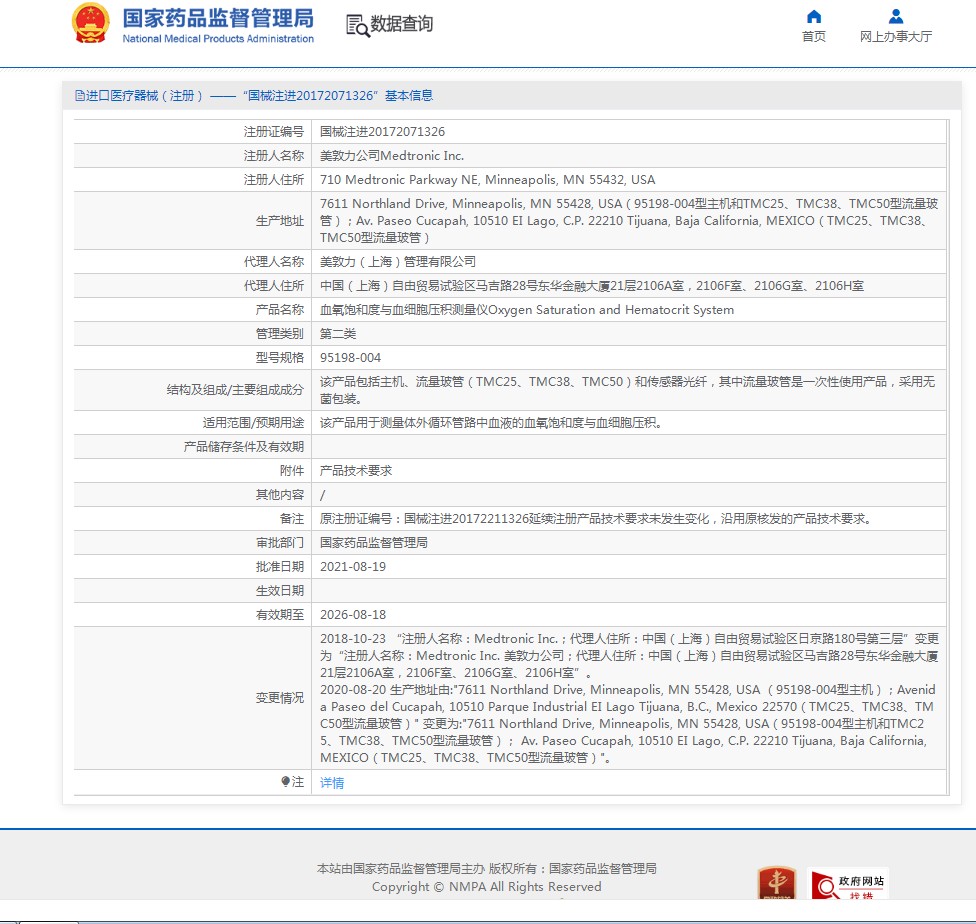Click the 数据查询 heading text
Screen dimensions: 976x924
click(x=401, y=24)
